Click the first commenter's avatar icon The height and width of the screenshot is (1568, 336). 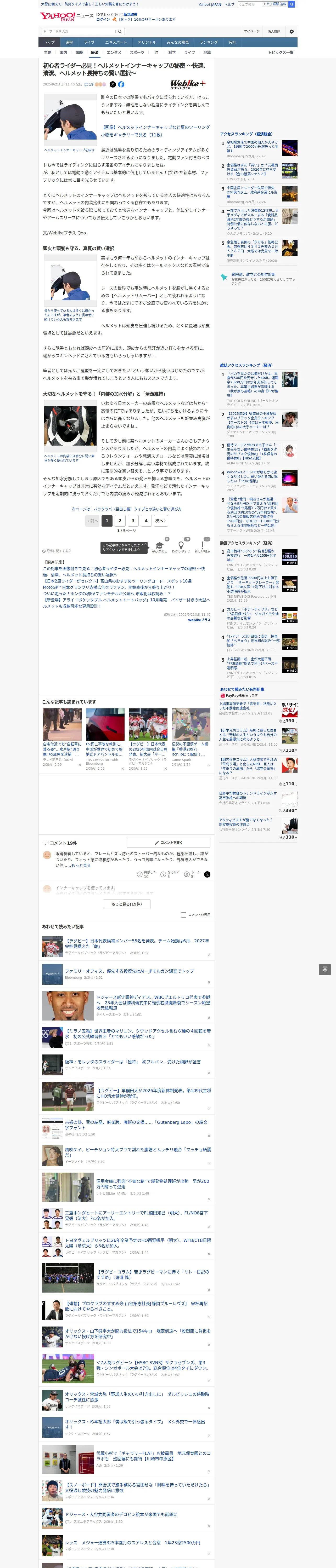click(x=47, y=855)
